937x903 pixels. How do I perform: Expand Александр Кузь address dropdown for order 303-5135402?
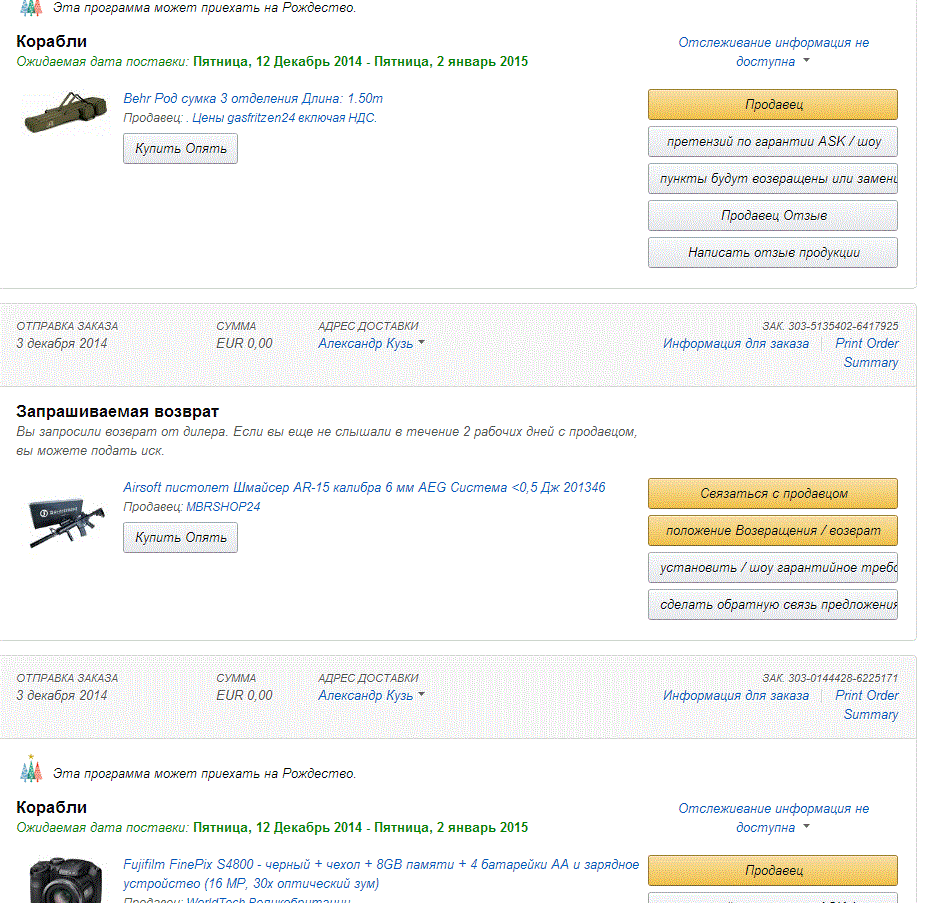pyautogui.click(x=421, y=344)
